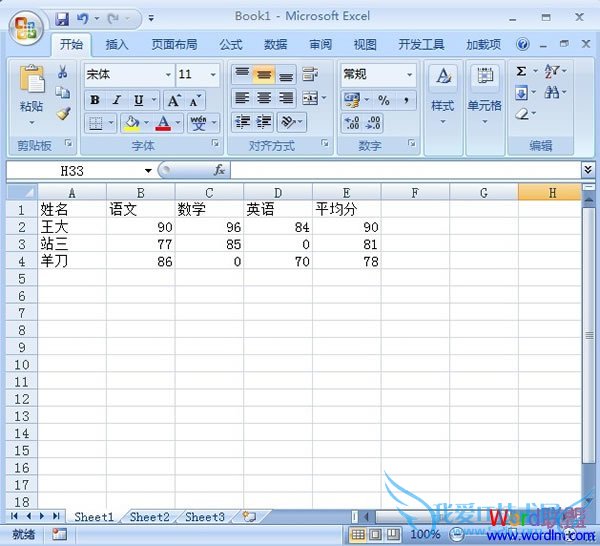This screenshot has width=600, height=546.
Task: Click the Clear eraser icon
Action: pos(521,114)
